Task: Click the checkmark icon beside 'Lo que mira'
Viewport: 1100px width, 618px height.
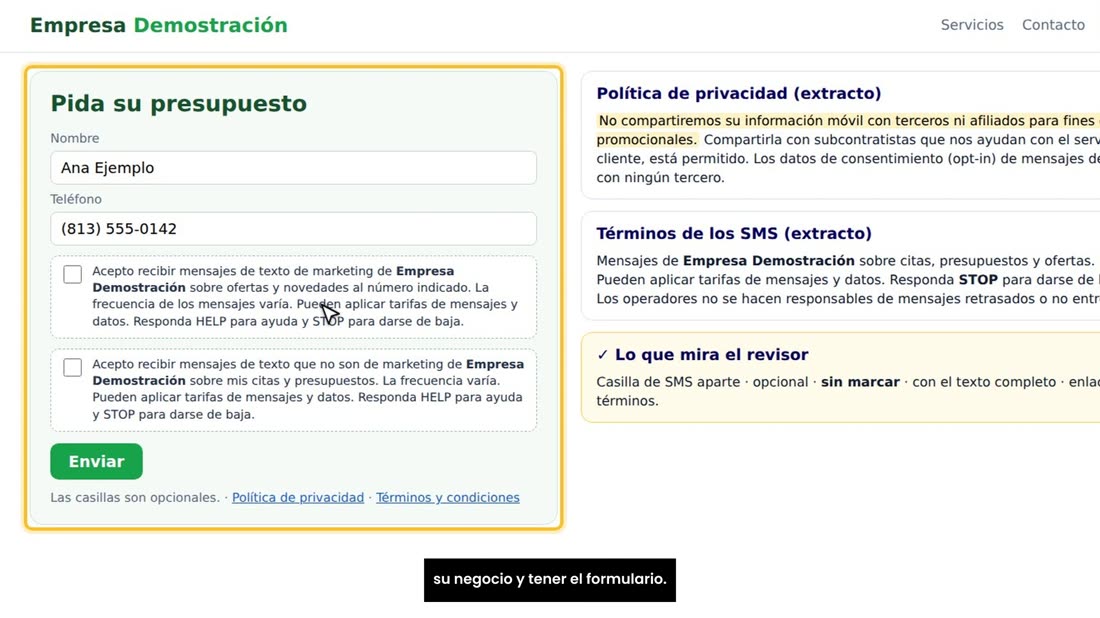Action: click(x=603, y=355)
